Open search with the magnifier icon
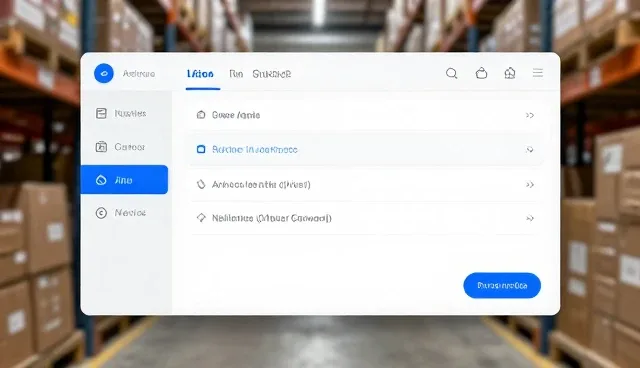The image size is (640, 368). coord(451,73)
